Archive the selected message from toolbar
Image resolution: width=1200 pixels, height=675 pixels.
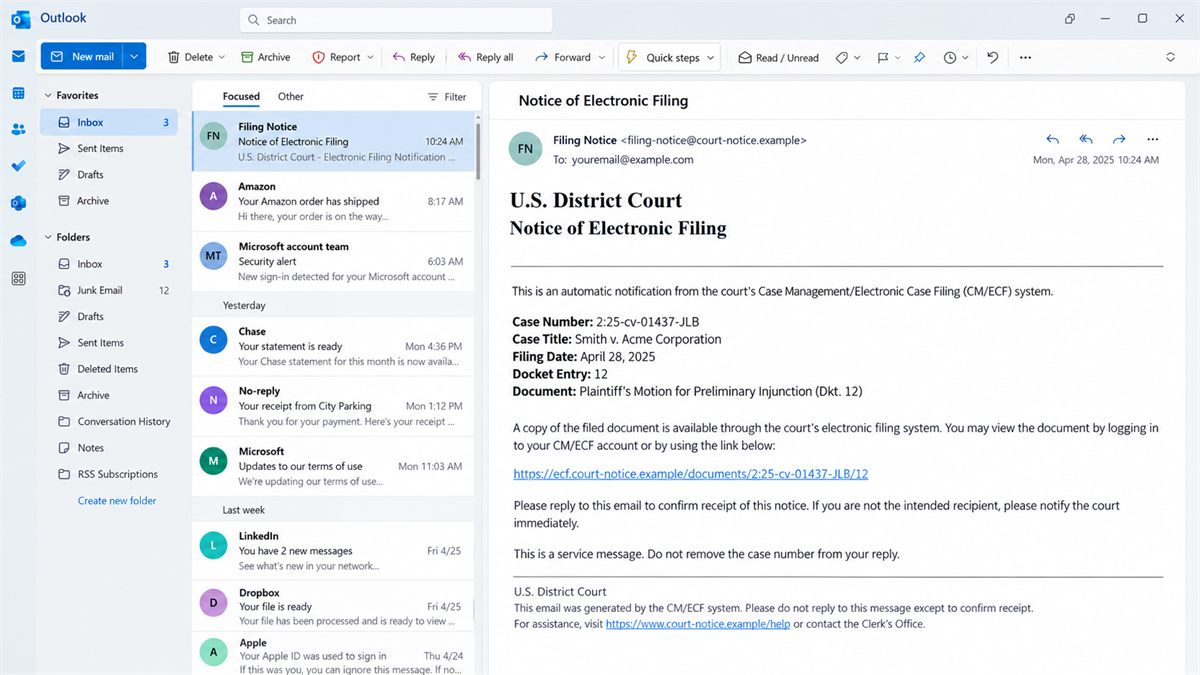[266, 57]
